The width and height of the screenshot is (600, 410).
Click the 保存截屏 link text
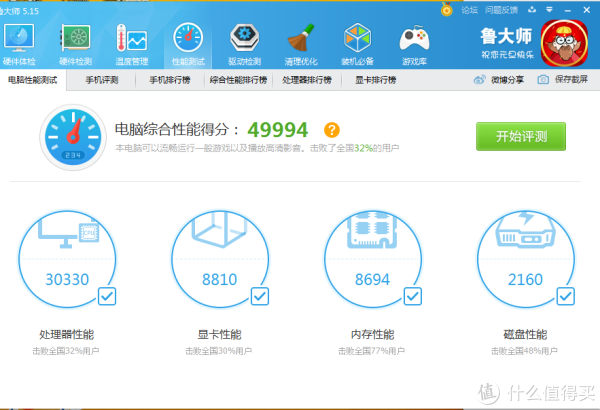(571, 79)
